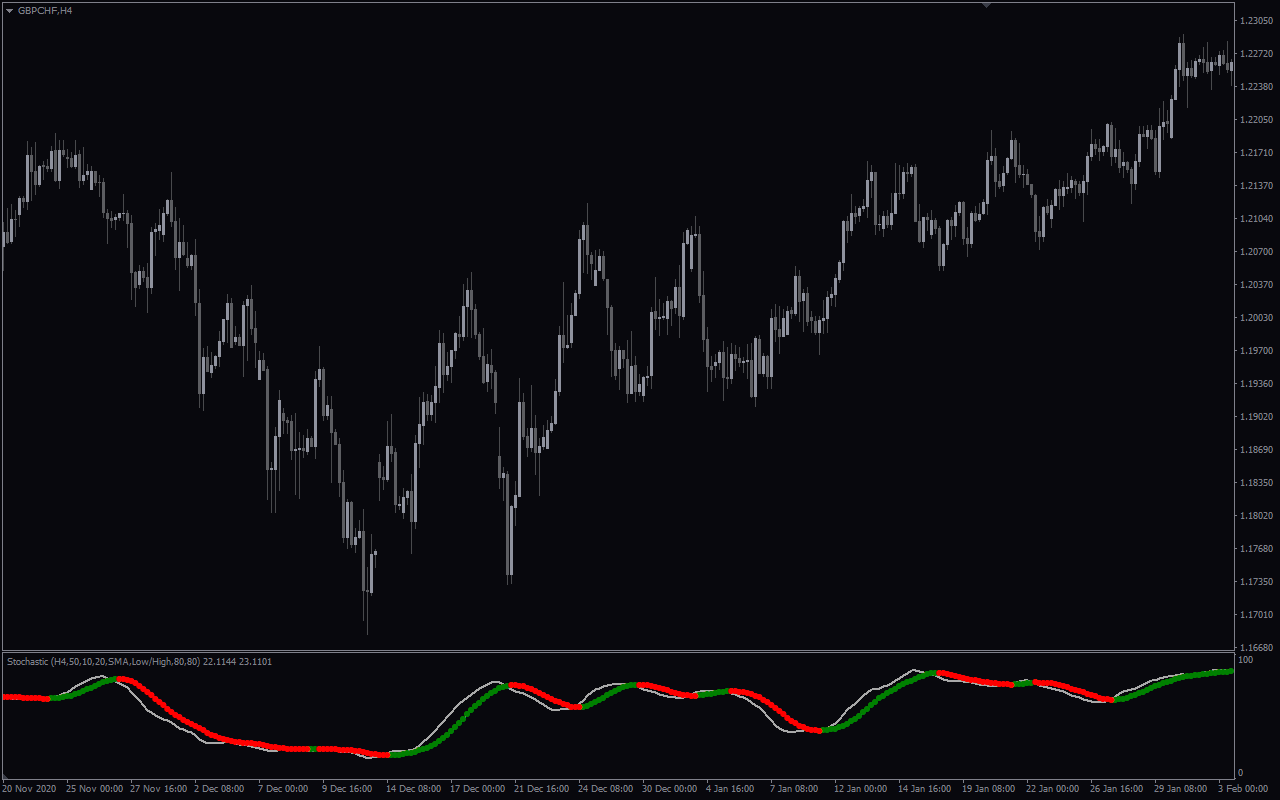Viewport: 1280px width, 800px height.
Task: Click the 2 Dec 08:00 time label
Action: click(219, 789)
